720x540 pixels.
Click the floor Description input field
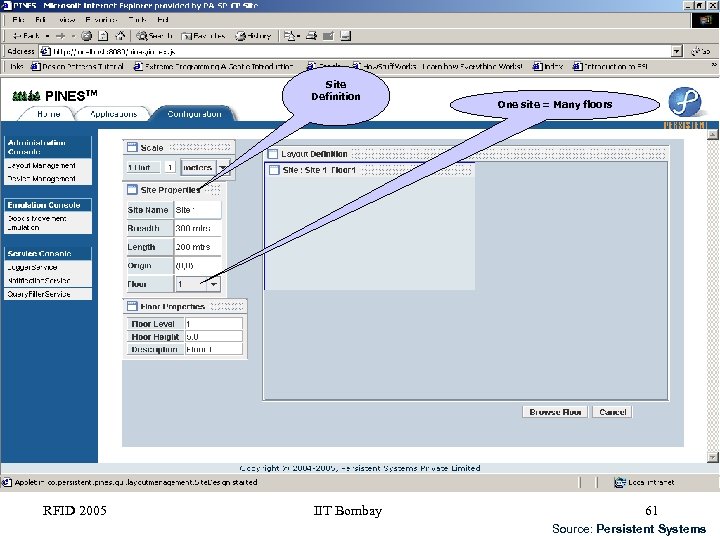pos(214,349)
